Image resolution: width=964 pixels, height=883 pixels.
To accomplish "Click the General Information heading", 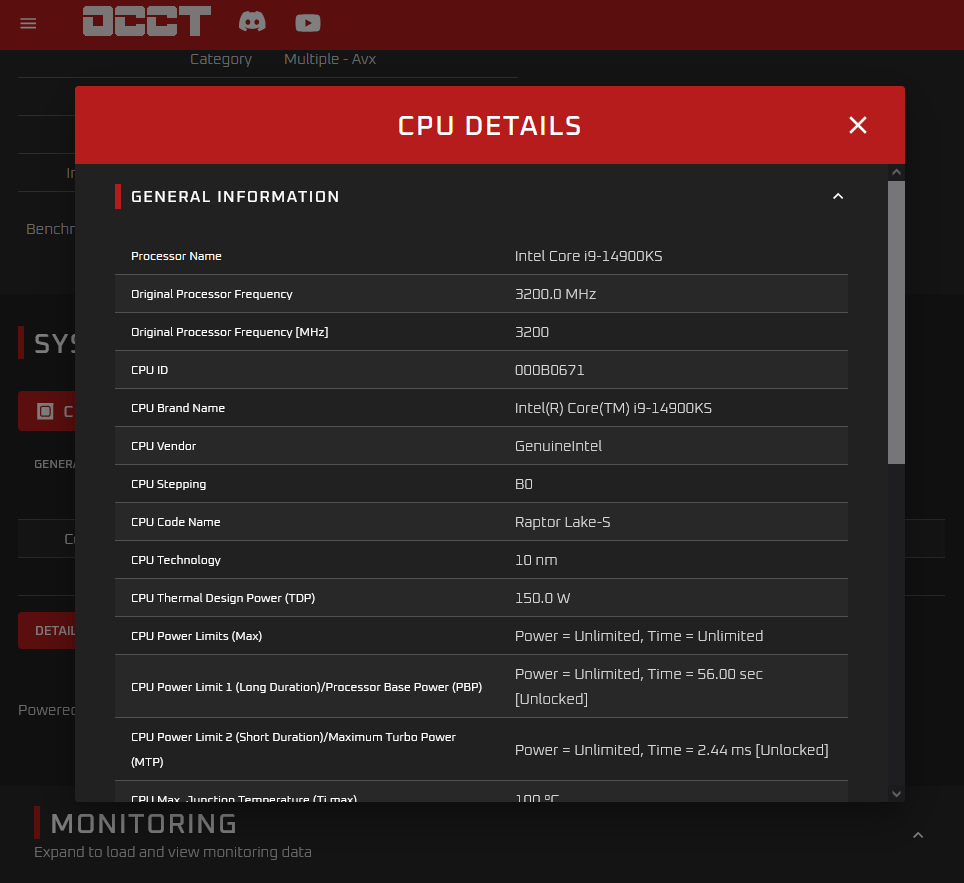I will pos(235,197).
